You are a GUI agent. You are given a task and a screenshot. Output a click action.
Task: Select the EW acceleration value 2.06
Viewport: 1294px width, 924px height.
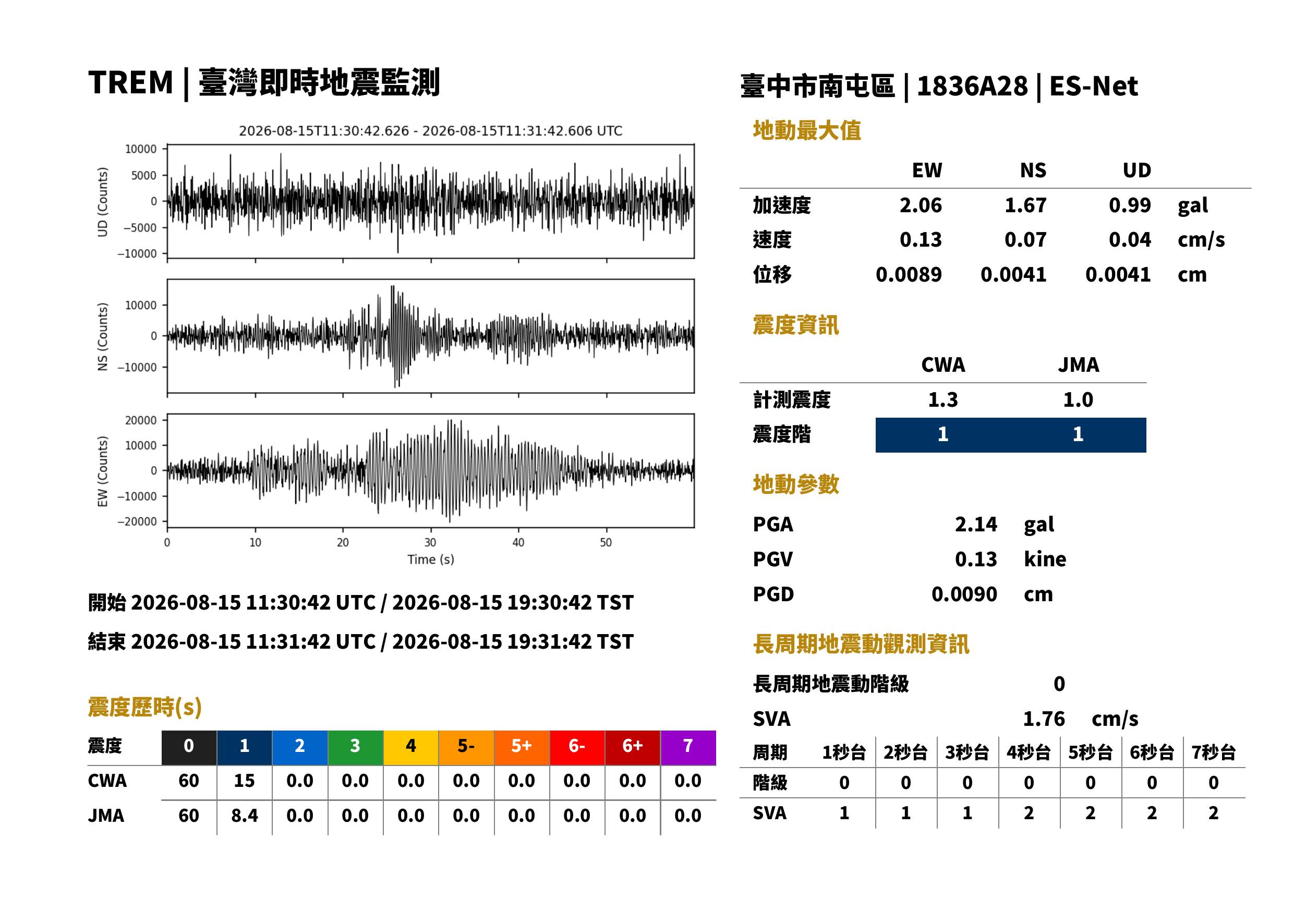[921, 205]
